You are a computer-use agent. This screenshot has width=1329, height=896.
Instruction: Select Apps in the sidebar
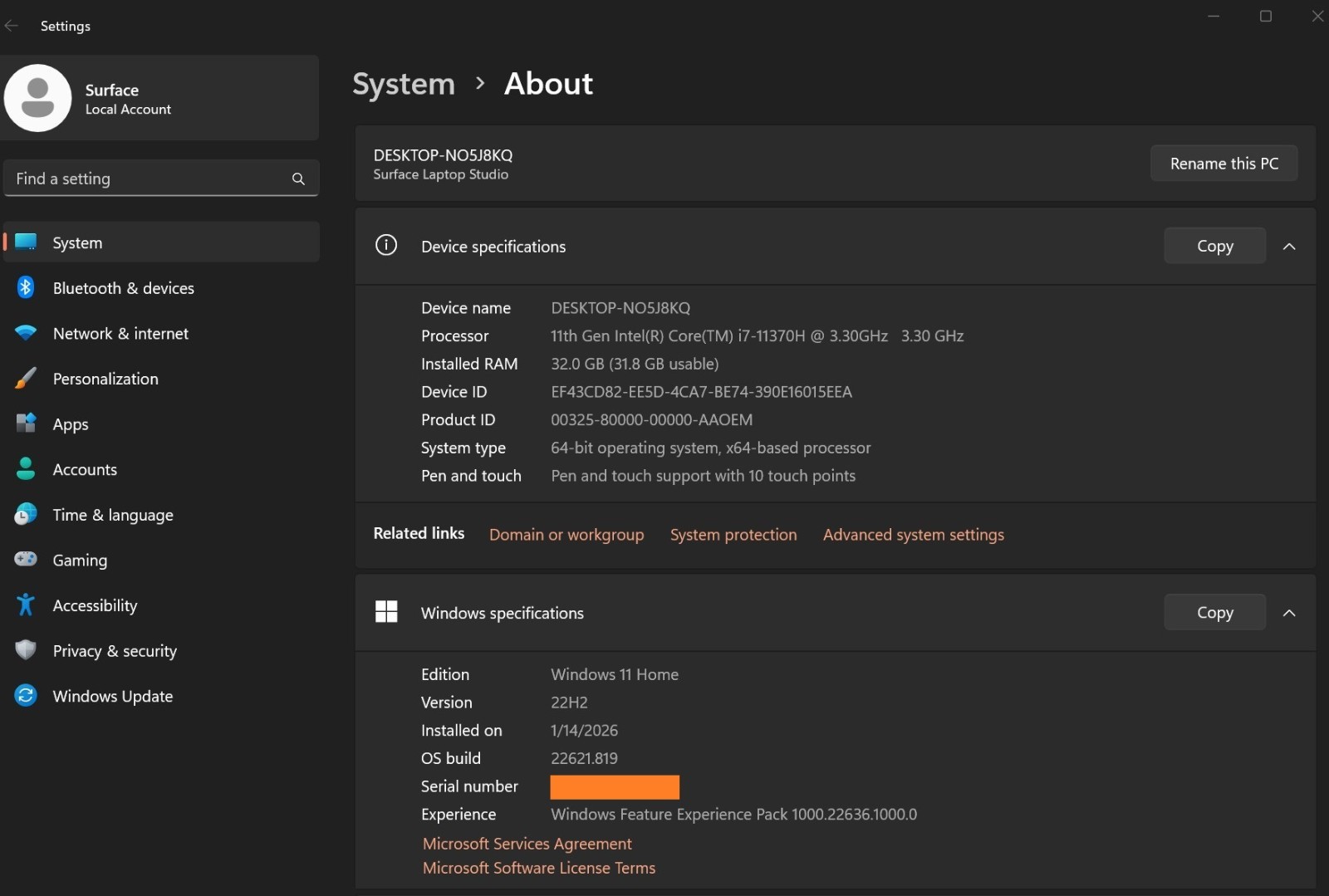point(161,424)
